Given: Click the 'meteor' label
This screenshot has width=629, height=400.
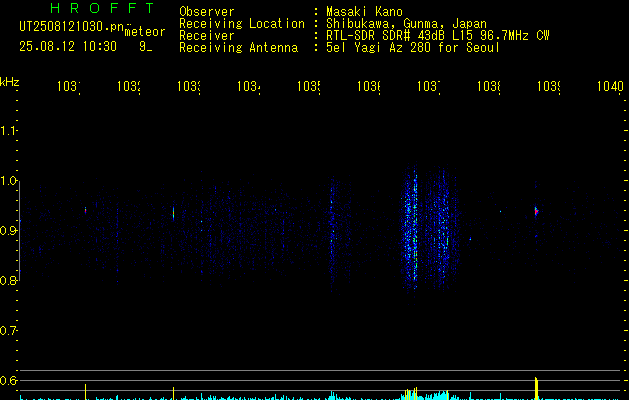Looking at the screenshot, I should pos(145,32).
